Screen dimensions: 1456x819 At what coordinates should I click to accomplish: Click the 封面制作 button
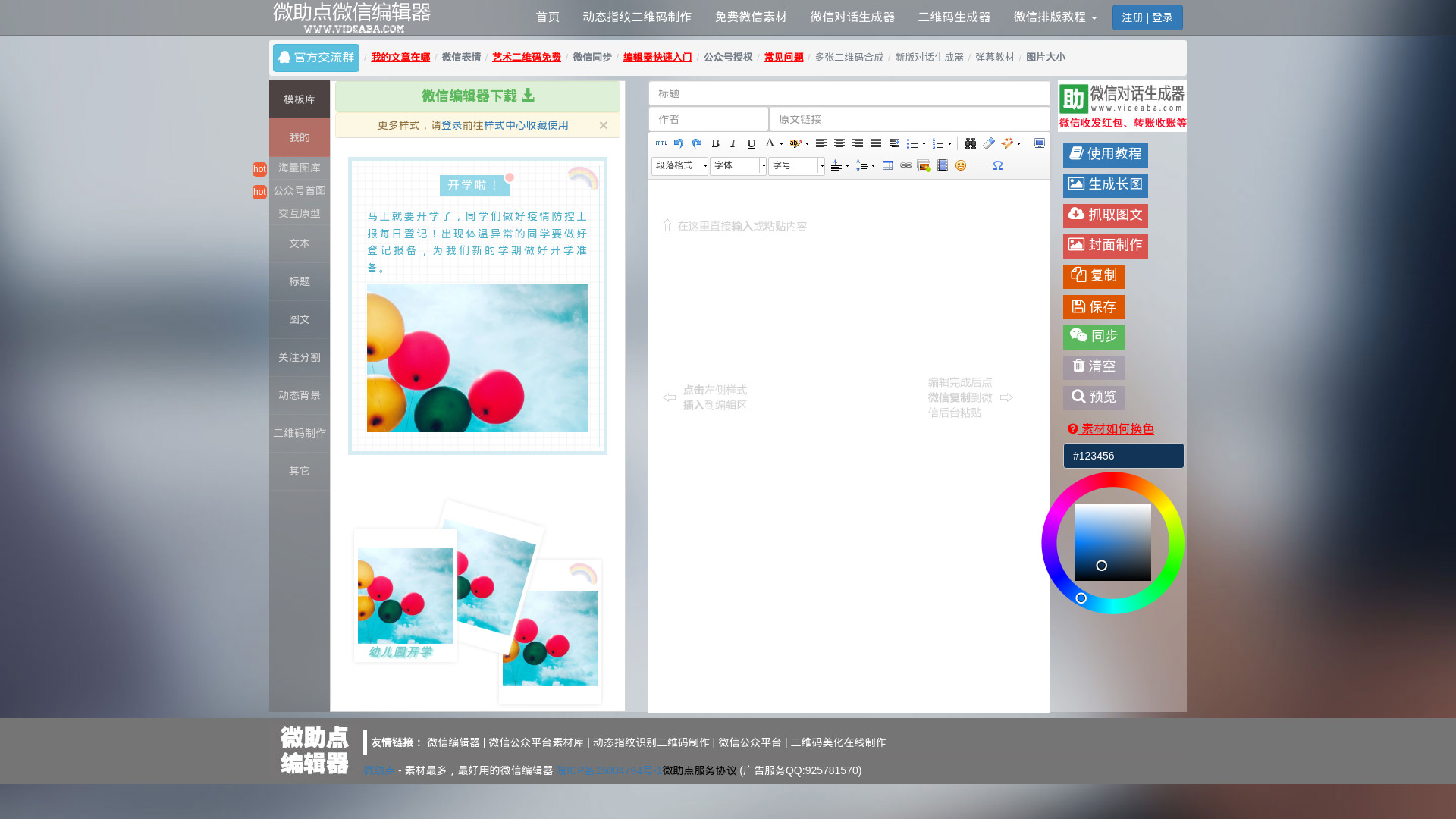click(1105, 246)
